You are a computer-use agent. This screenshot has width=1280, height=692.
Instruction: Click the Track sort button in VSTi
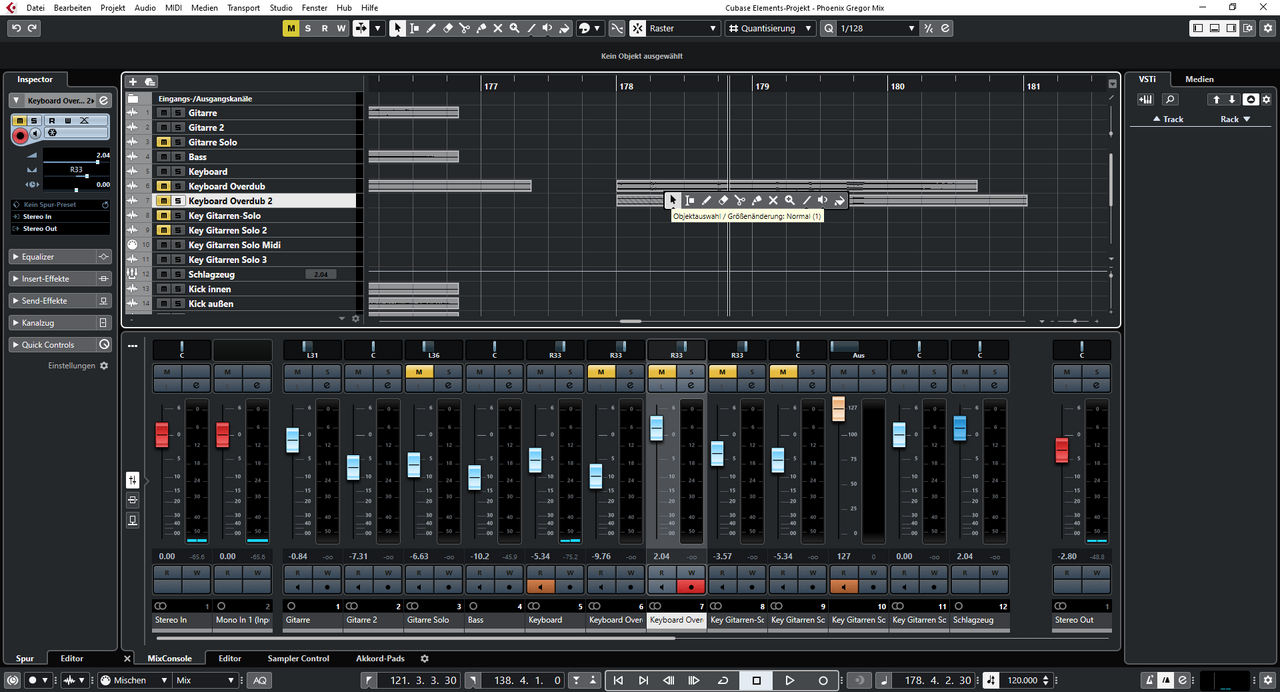[1168, 119]
